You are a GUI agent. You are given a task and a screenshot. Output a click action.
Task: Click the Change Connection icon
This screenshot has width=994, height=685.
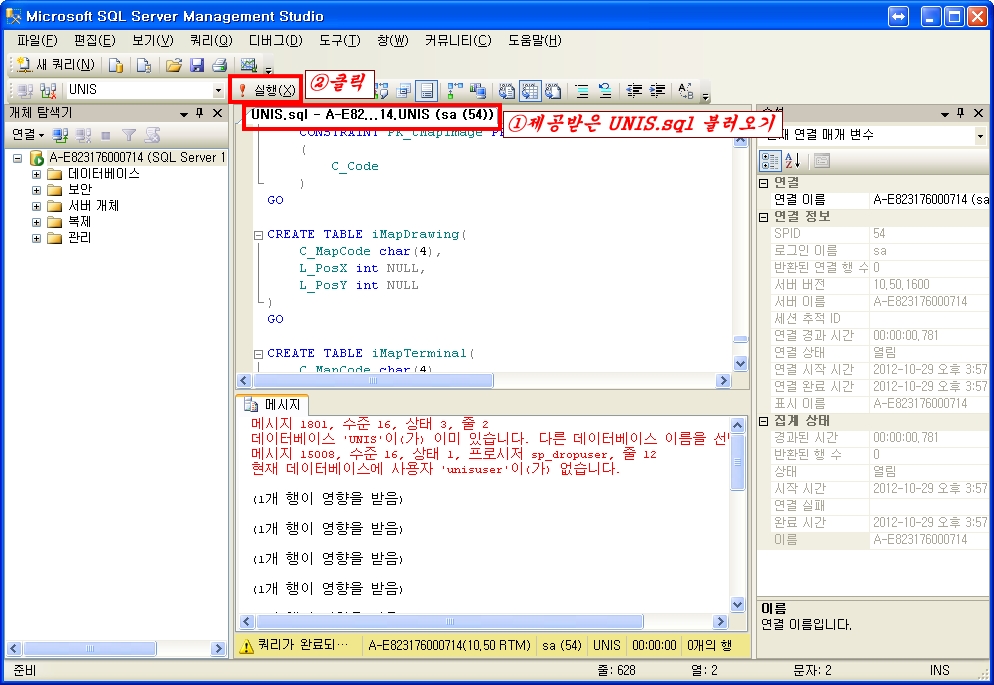(48, 91)
